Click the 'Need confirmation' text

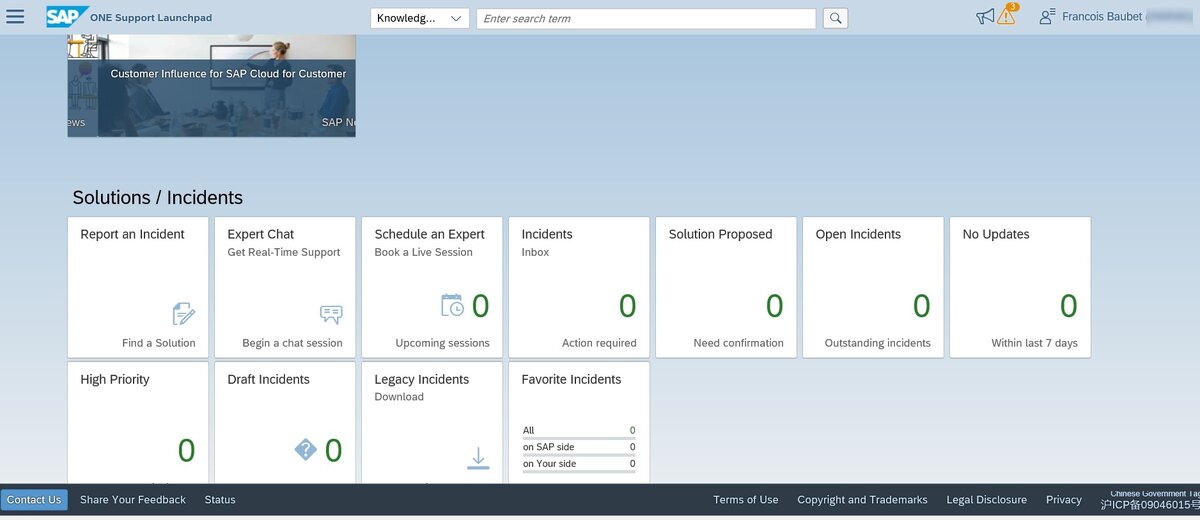pos(739,343)
